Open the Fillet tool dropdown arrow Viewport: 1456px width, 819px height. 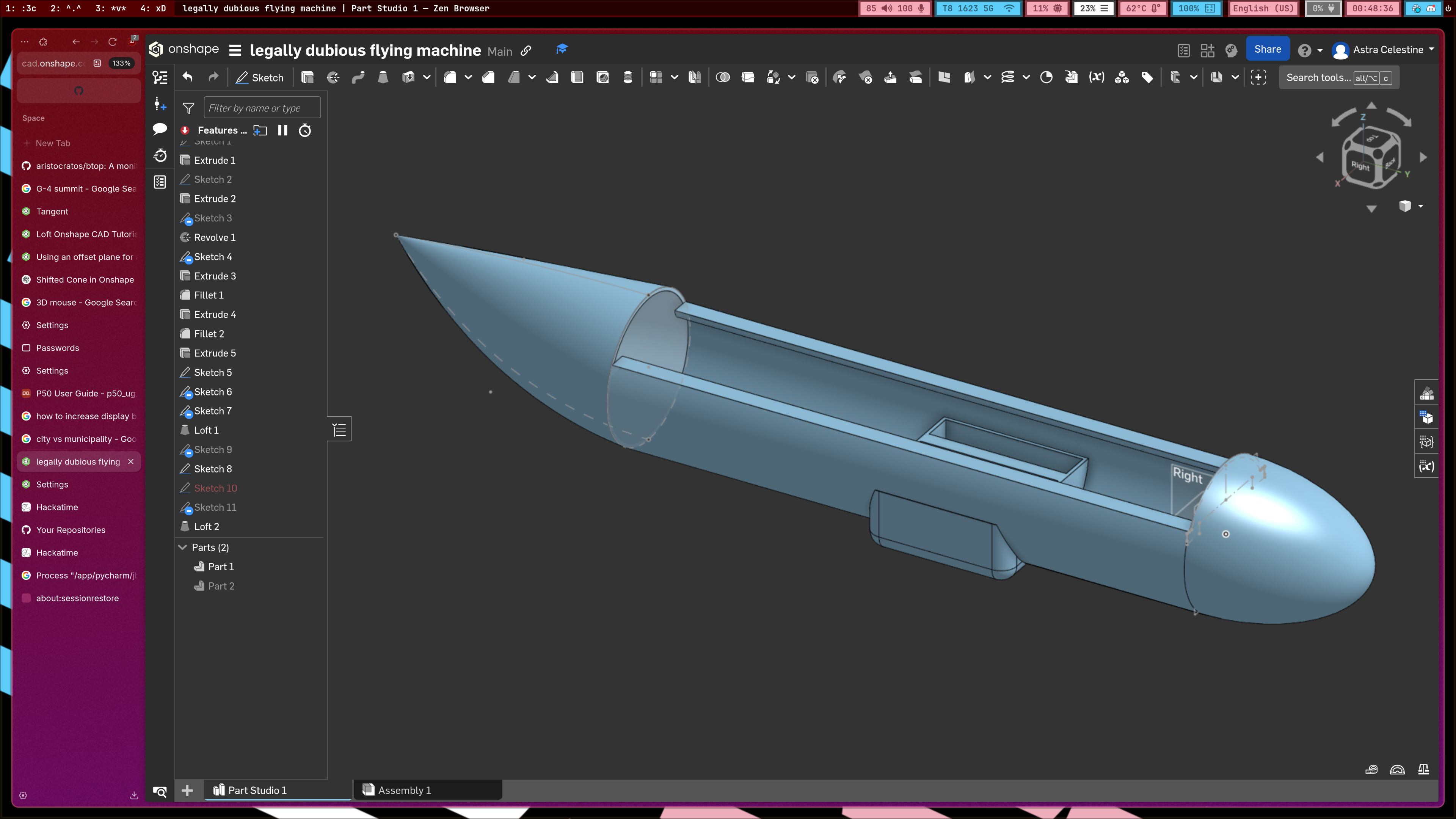click(x=468, y=77)
